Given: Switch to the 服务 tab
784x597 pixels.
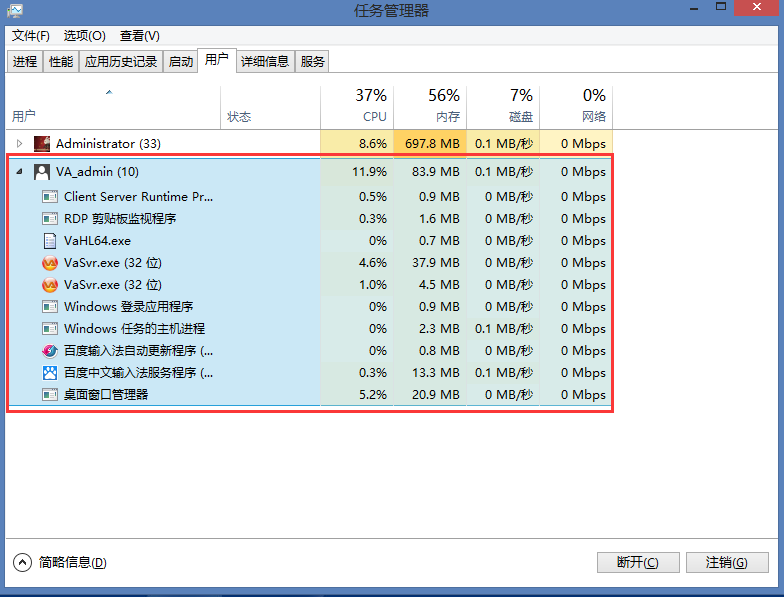Looking at the screenshot, I should [312, 62].
